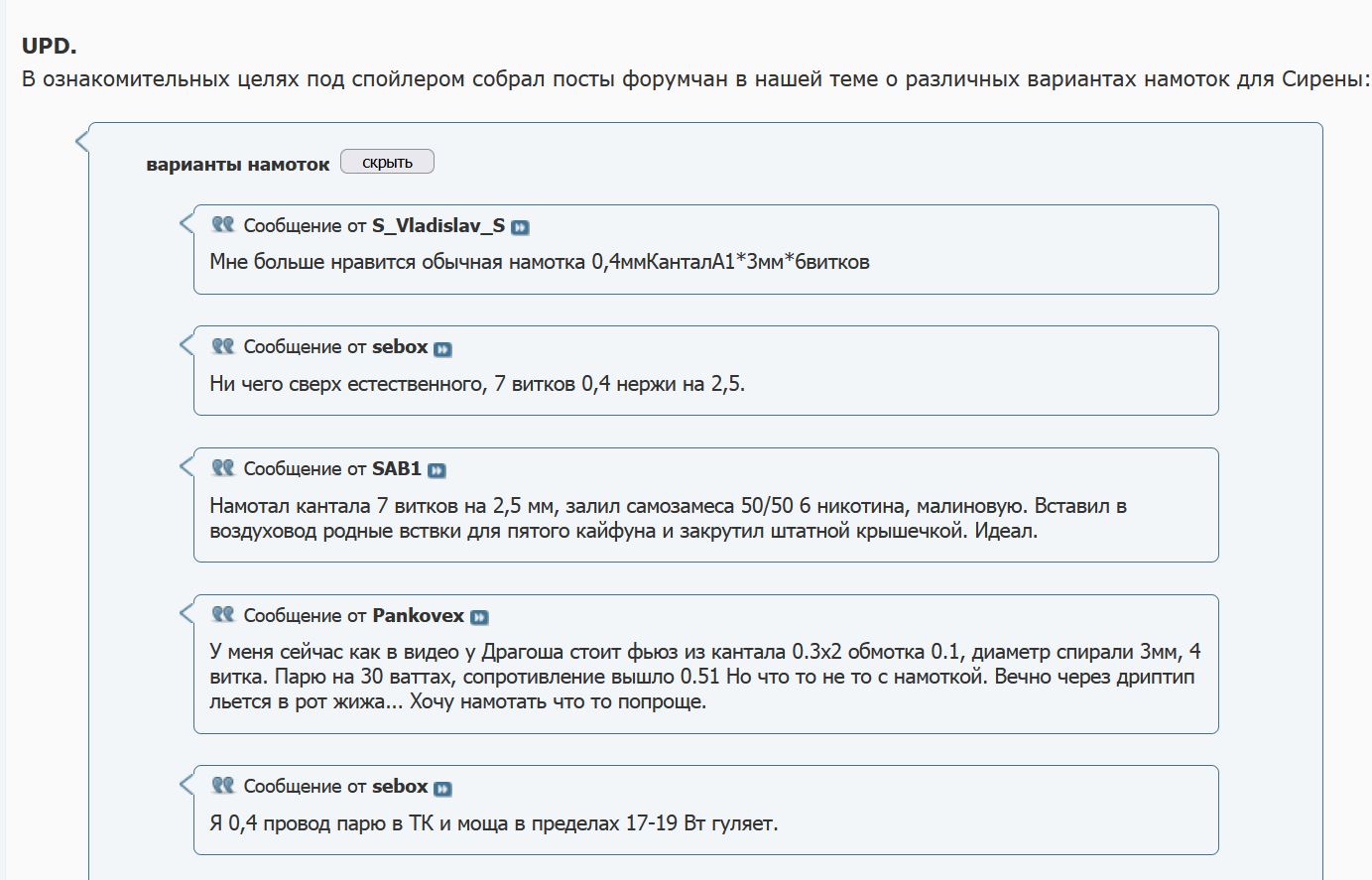1372x880 pixels.
Task: Click the intro sentence mentioning Сирены
Action: point(695,78)
